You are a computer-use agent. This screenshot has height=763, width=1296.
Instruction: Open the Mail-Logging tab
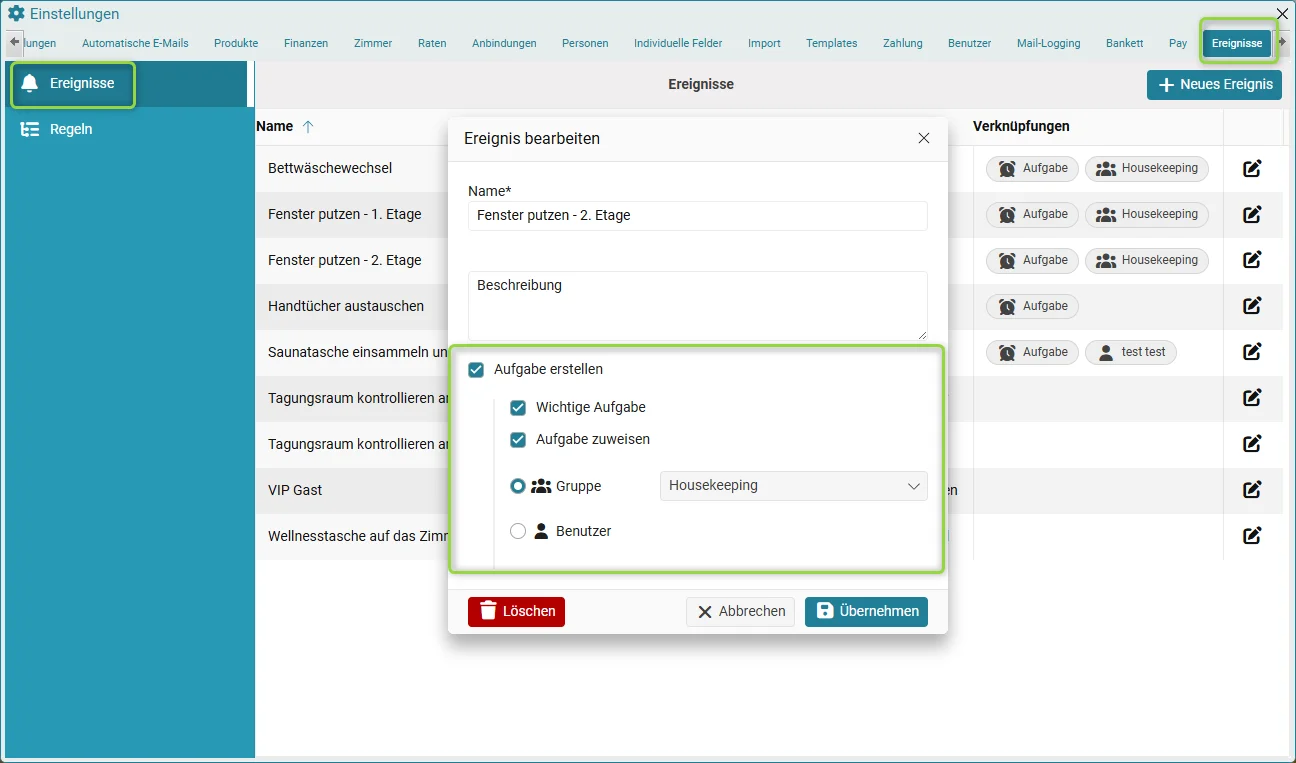[1049, 43]
